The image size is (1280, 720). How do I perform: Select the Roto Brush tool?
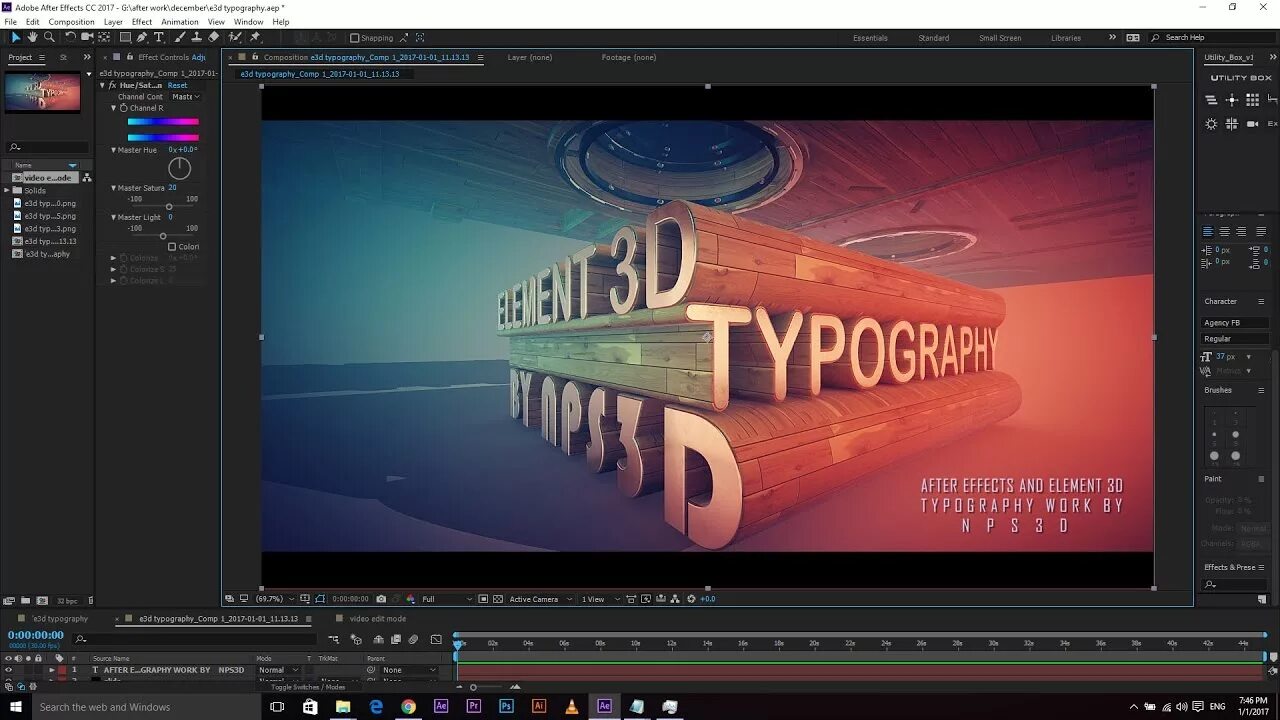click(235, 37)
